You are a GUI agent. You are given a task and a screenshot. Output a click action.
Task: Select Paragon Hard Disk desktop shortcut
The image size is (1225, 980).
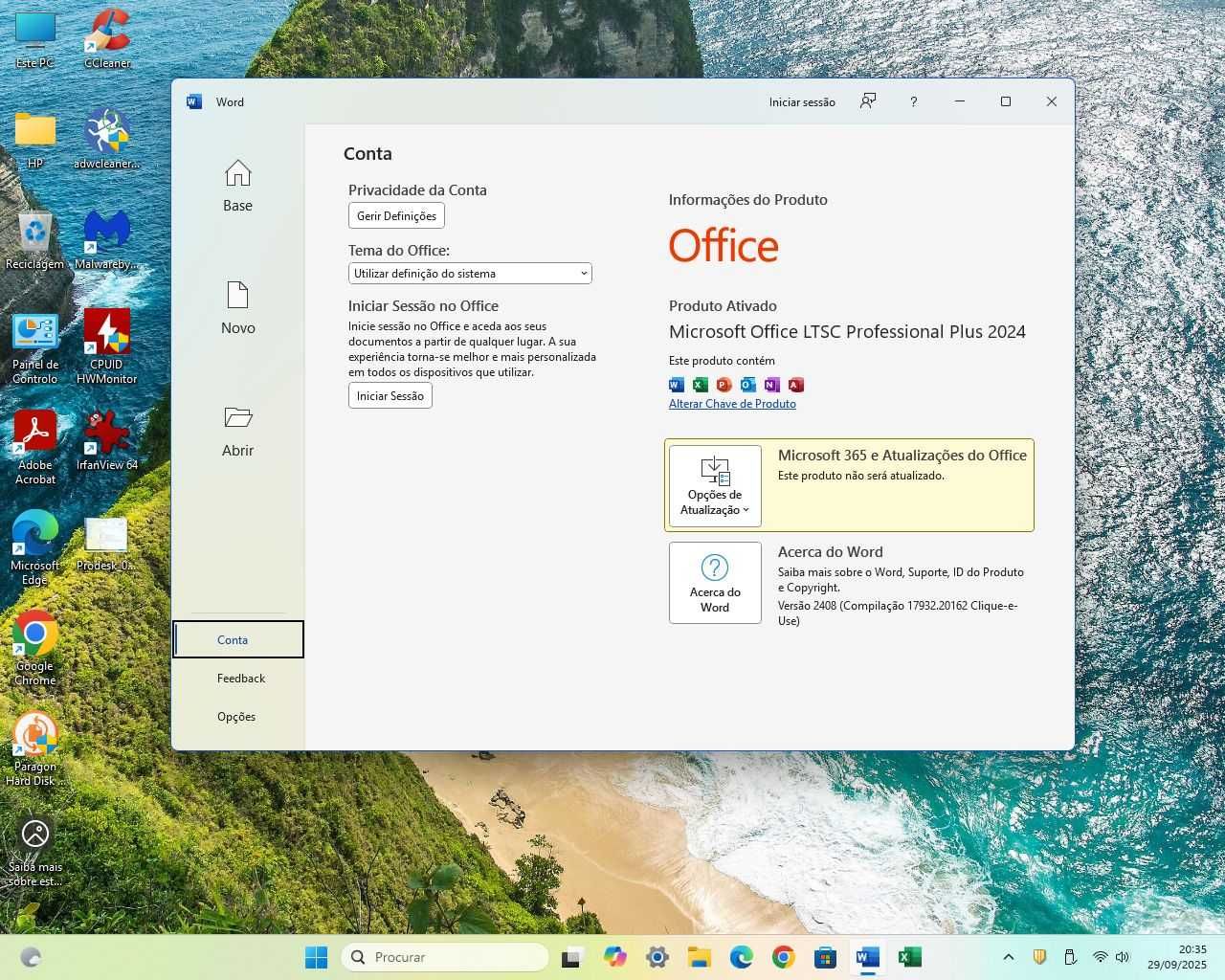click(x=35, y=749)
